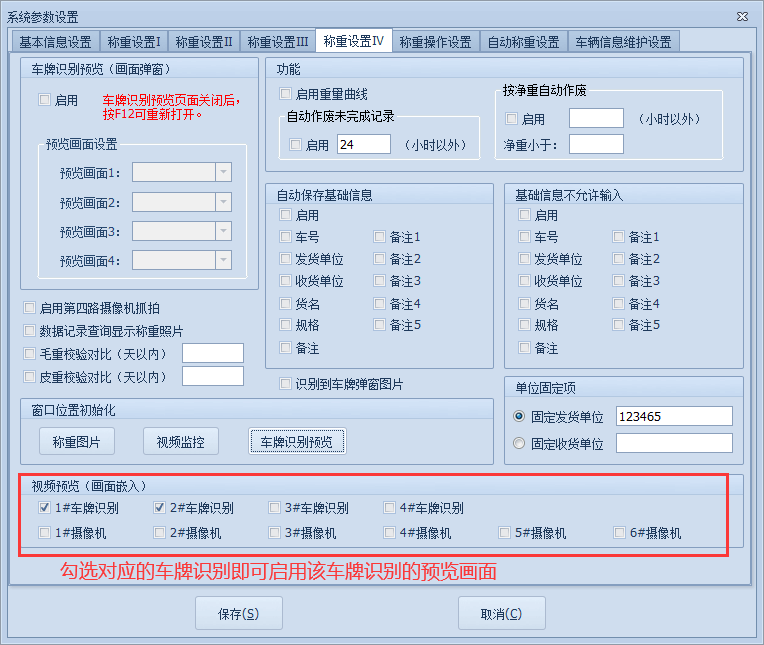Select the 车辆信息维护设置 tab
This screenshot has width=764, height=645.
[x=623, y=42]
